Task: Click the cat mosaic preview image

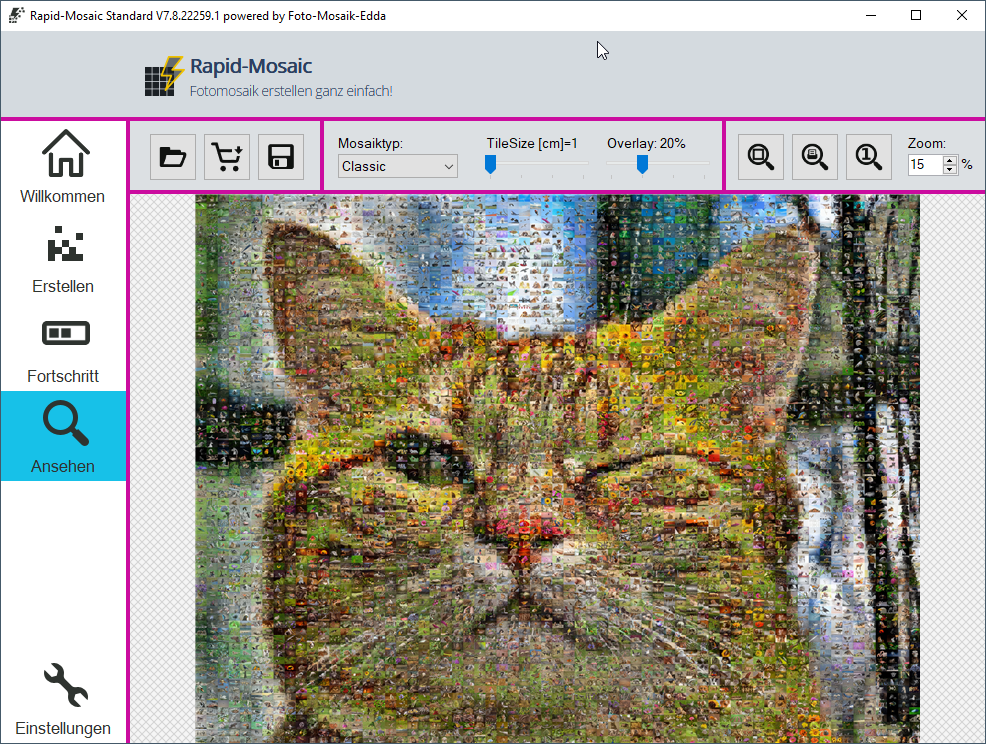Action: coord(557,469)
